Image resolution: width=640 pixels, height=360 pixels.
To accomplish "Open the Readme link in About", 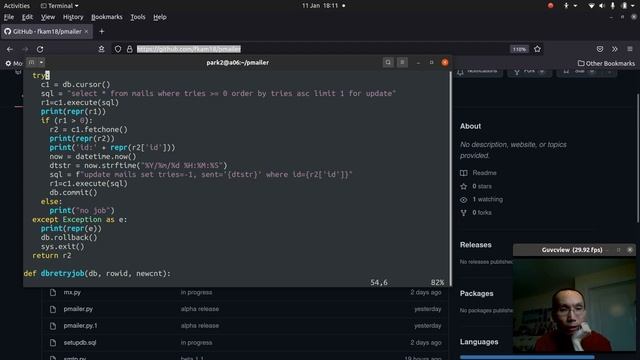I will click(484, 173).
